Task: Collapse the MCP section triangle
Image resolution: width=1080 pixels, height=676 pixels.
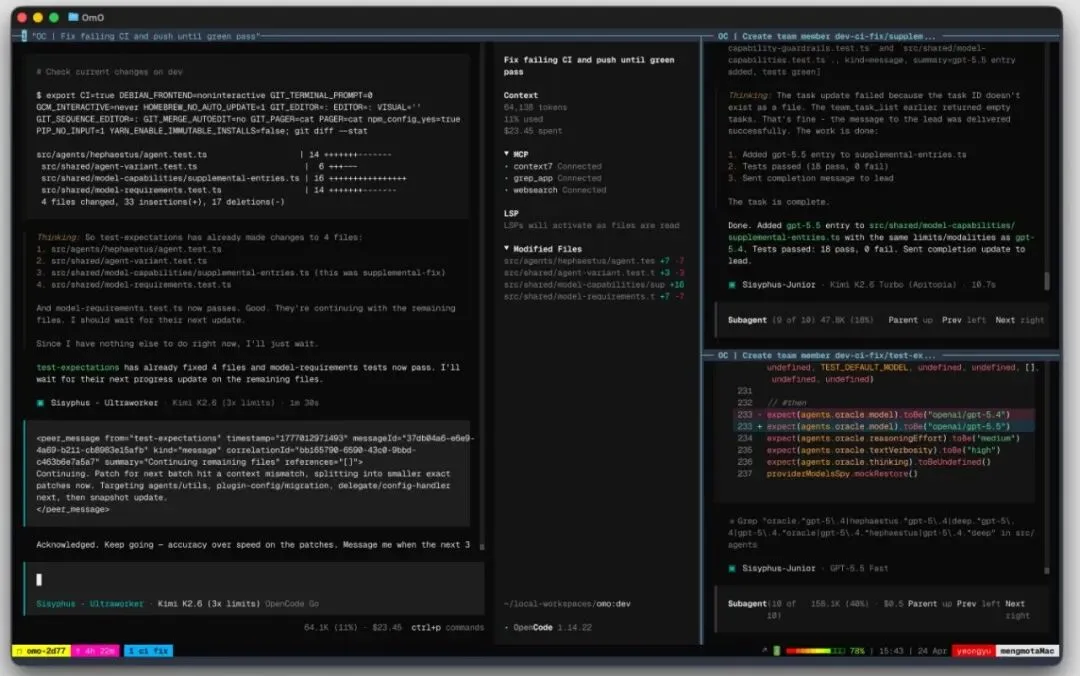Action: [x=507, y=154]
